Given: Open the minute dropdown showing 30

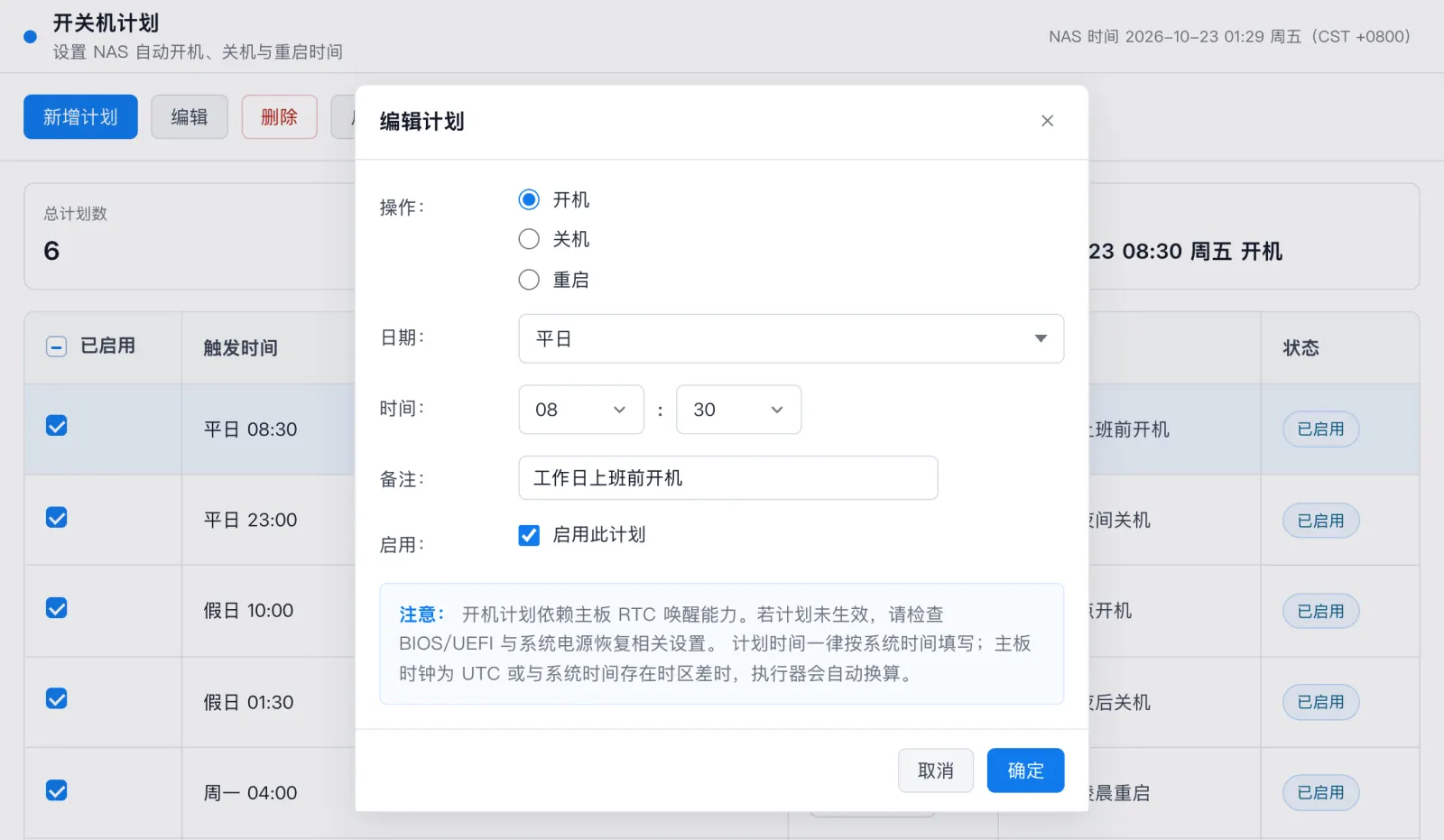Looking at the screenshot, I should 738,410.
